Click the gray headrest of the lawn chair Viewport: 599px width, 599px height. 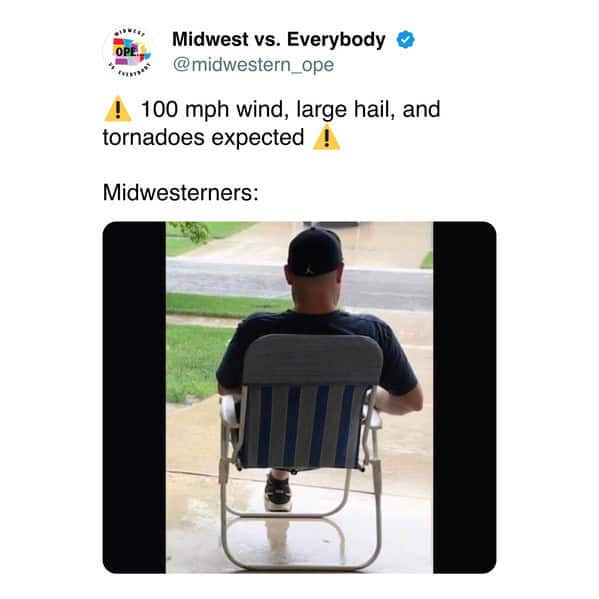[312, 359]
